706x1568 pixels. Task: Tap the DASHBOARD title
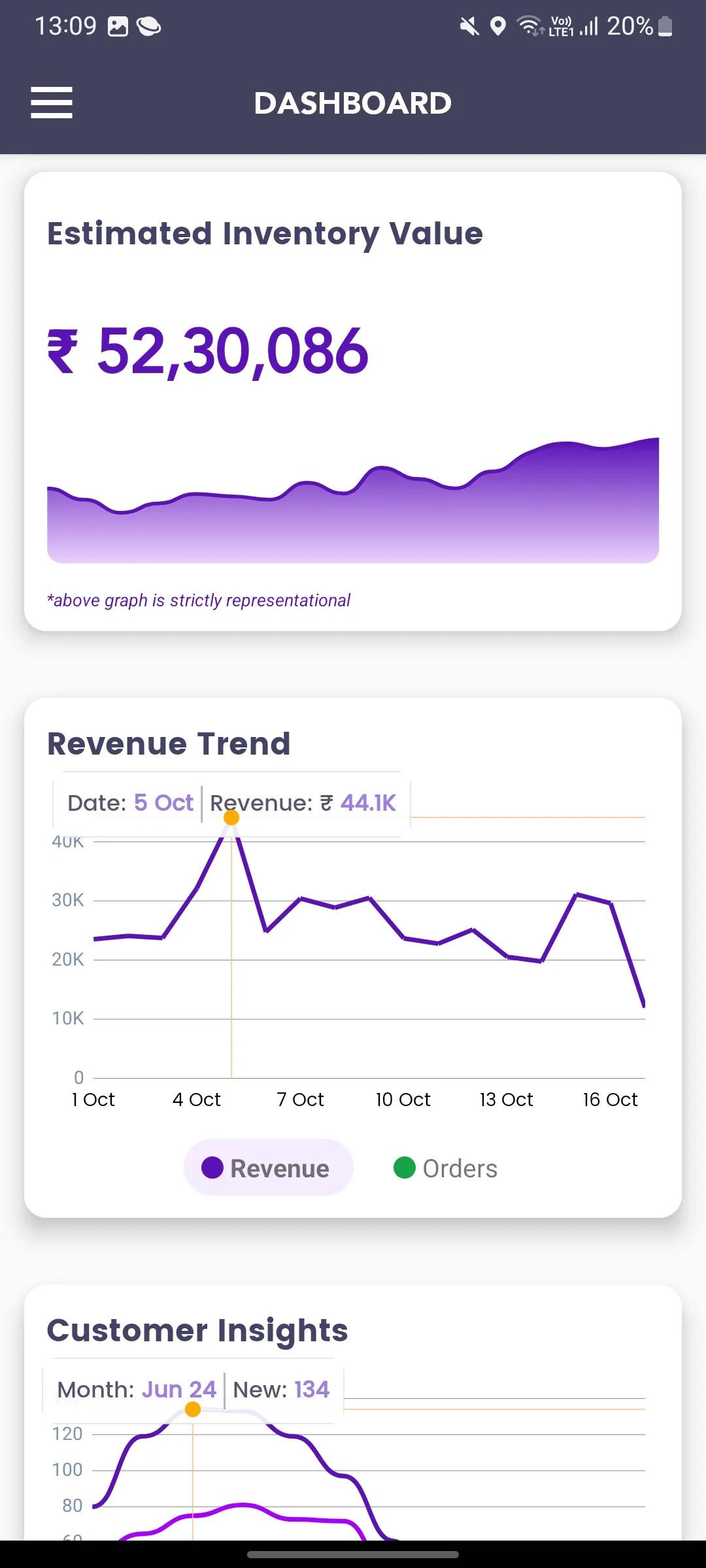click(x=353, y=103)
